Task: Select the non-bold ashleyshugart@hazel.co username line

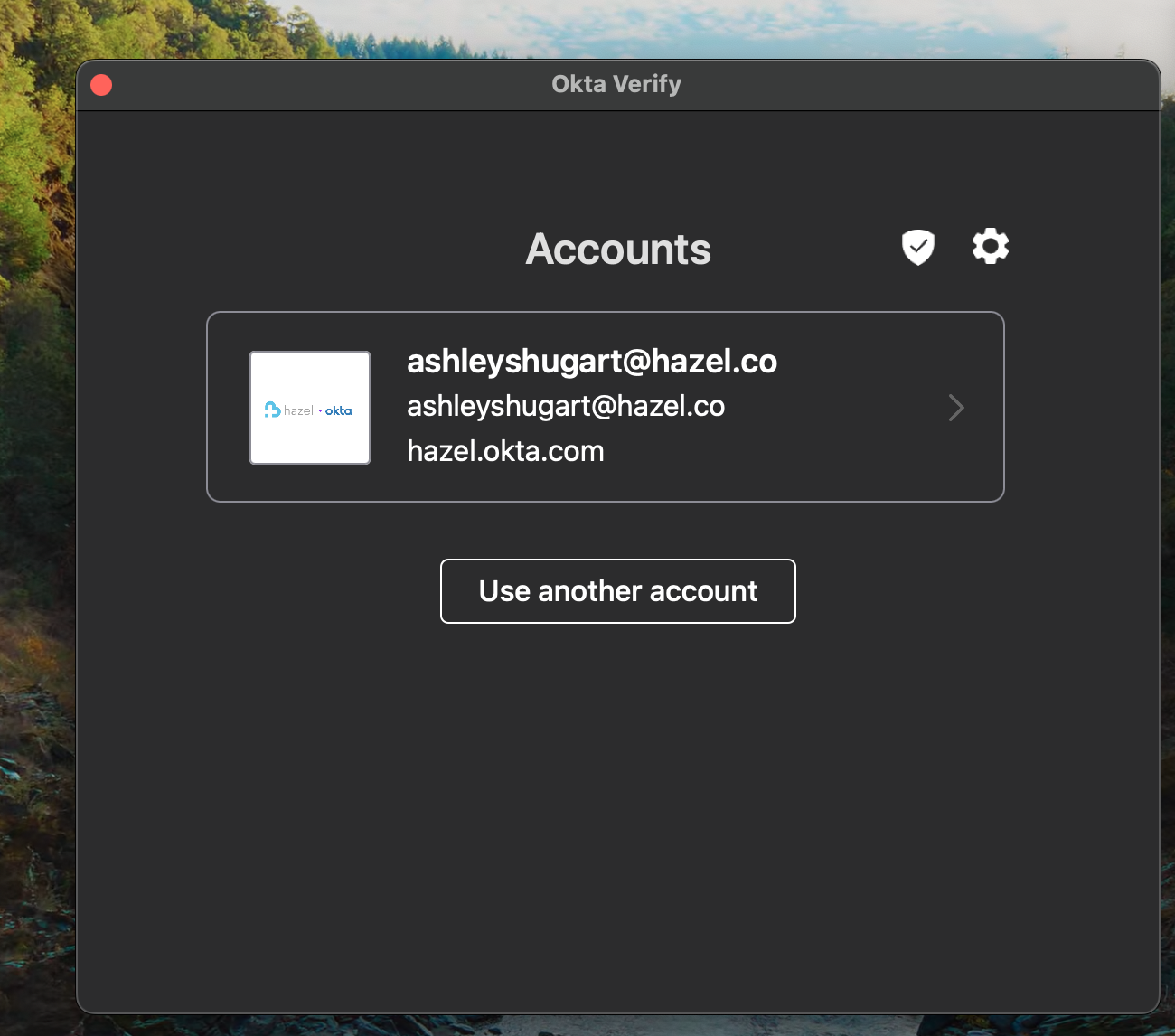Action: pyautogui.click(x=565, y=406)
